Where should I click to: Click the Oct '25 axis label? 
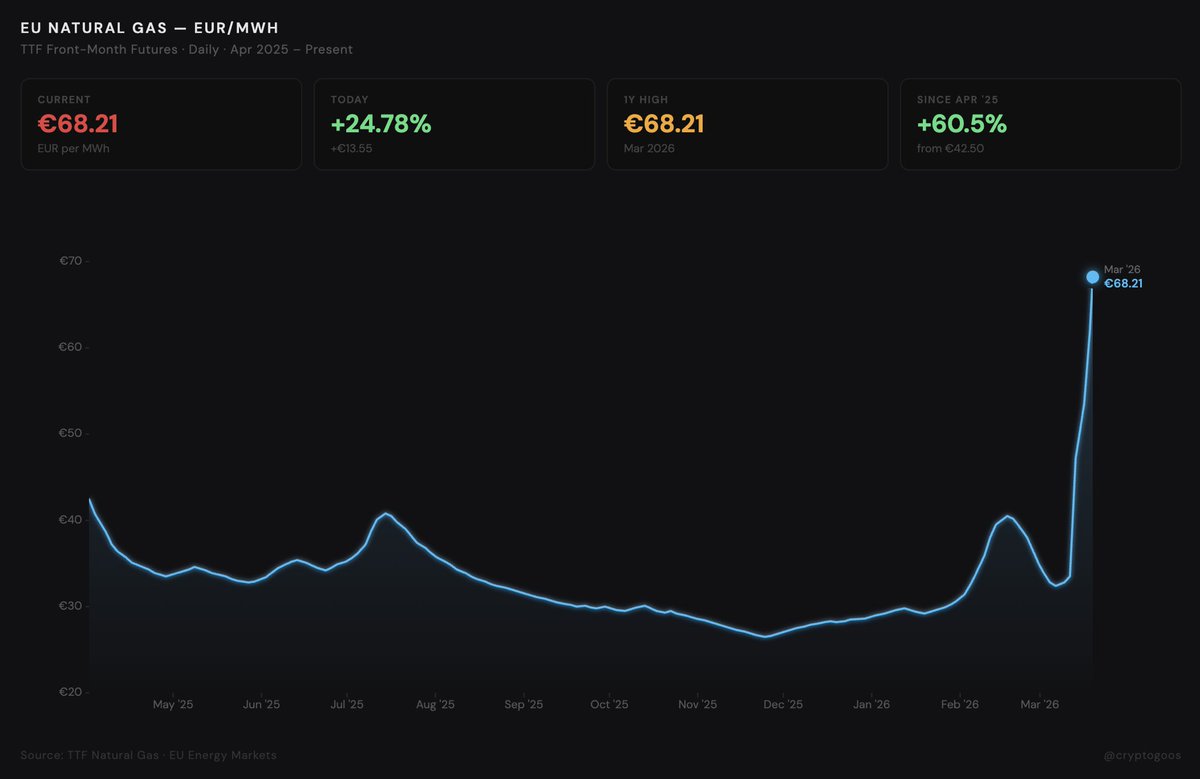coord(609,704)
